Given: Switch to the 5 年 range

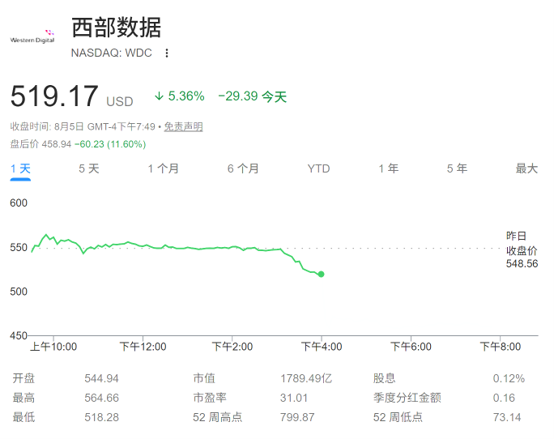Looking at the screenshot, I should point(457,169).
